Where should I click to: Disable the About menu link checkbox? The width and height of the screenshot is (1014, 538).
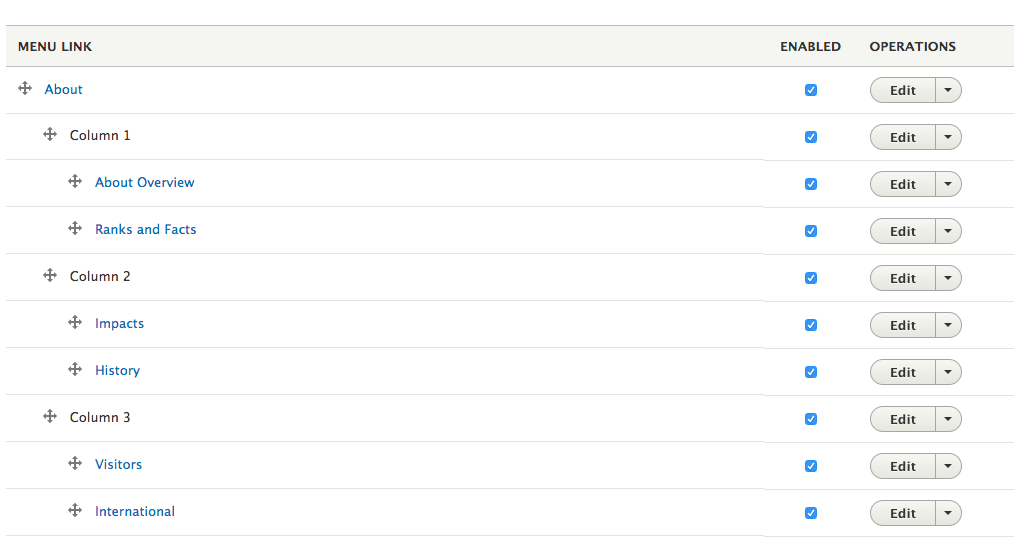coord(811,90)
